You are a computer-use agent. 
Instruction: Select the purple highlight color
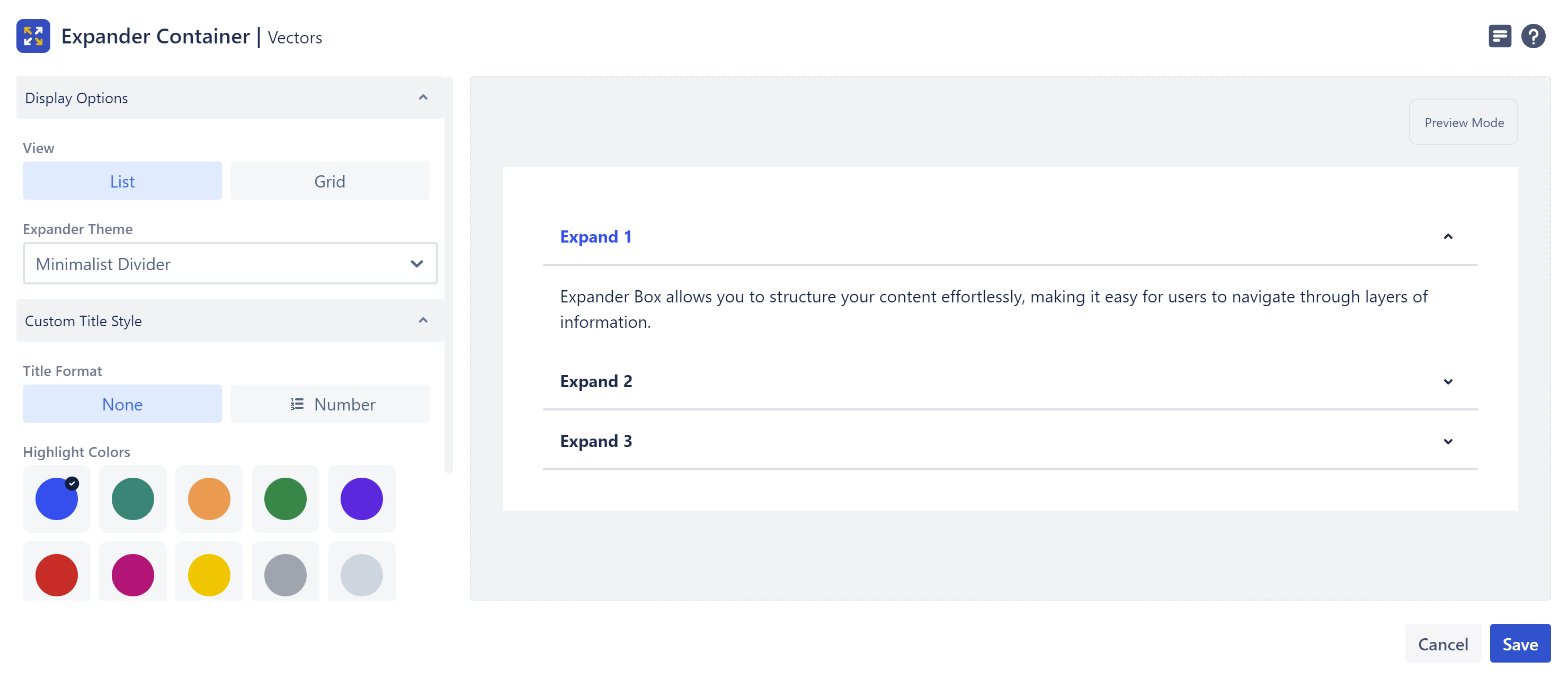pos(362,499)
